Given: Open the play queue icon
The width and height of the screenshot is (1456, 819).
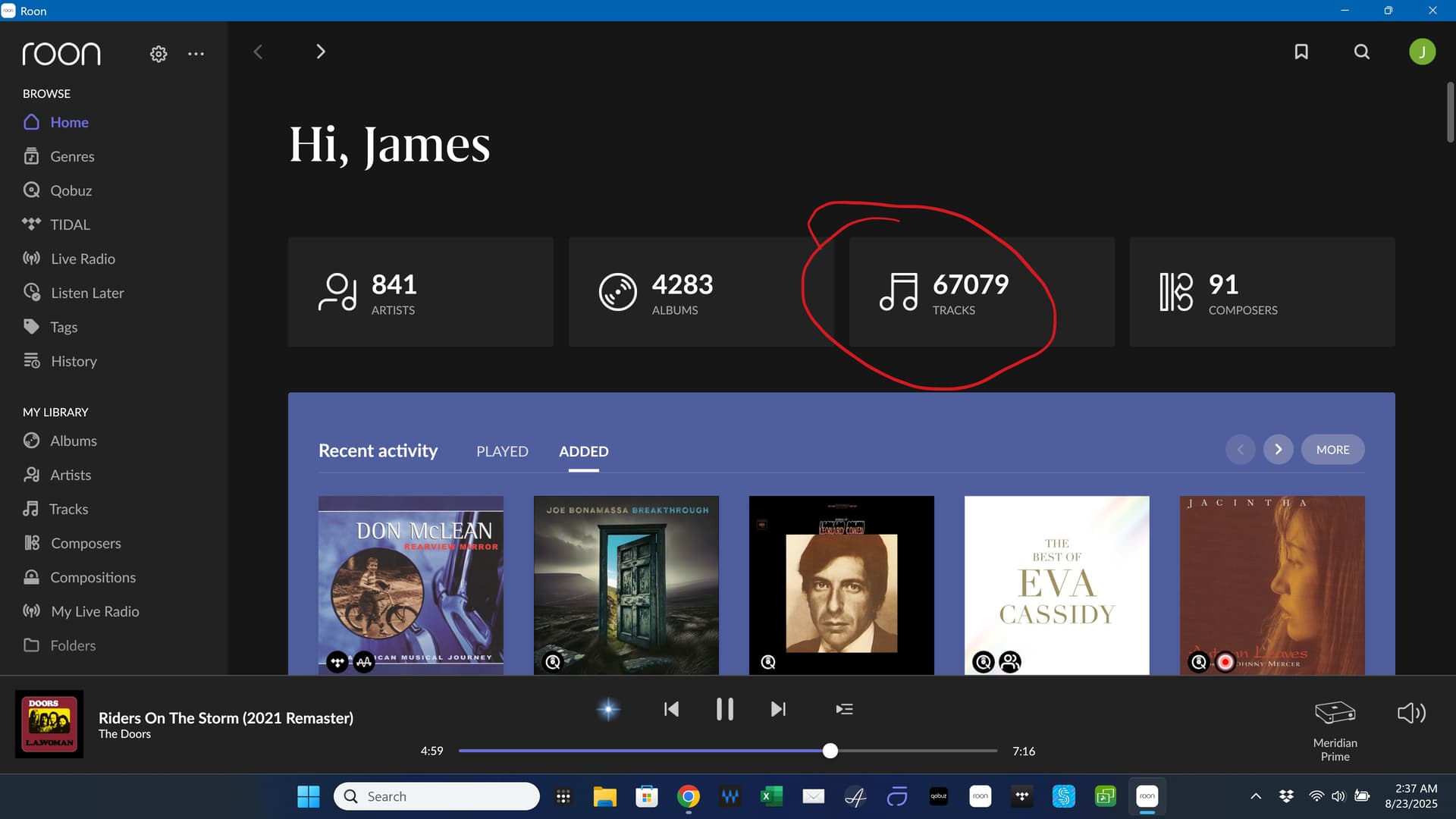Looking at the screenshot, I should 844,709.
